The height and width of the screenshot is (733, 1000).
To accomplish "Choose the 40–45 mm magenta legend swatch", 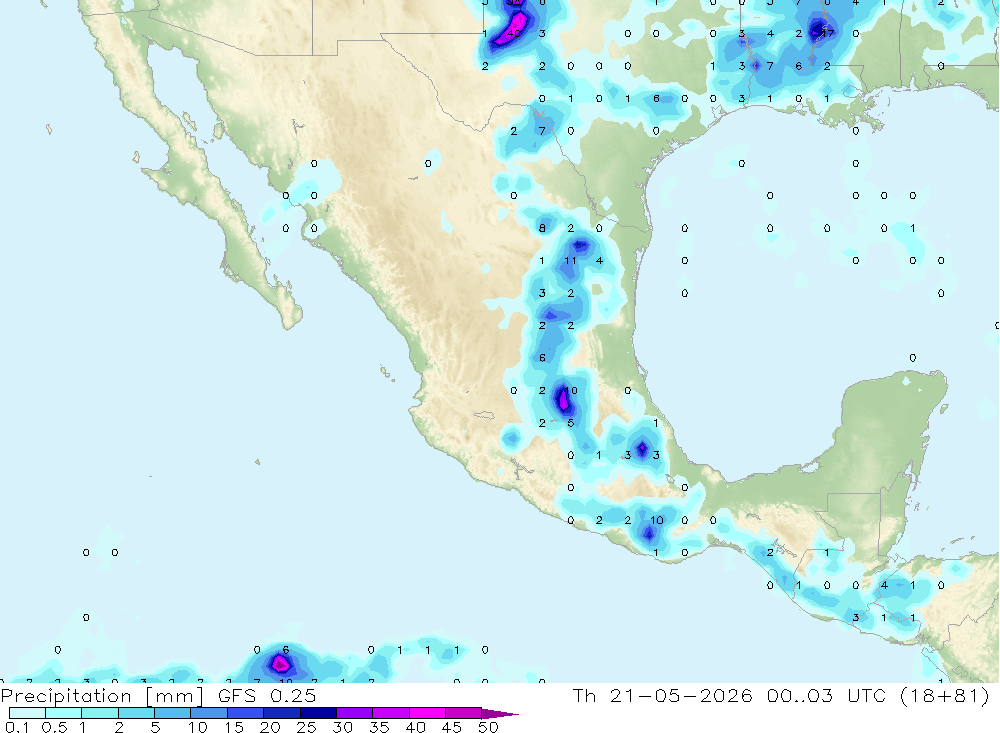I will click(427, 713).
